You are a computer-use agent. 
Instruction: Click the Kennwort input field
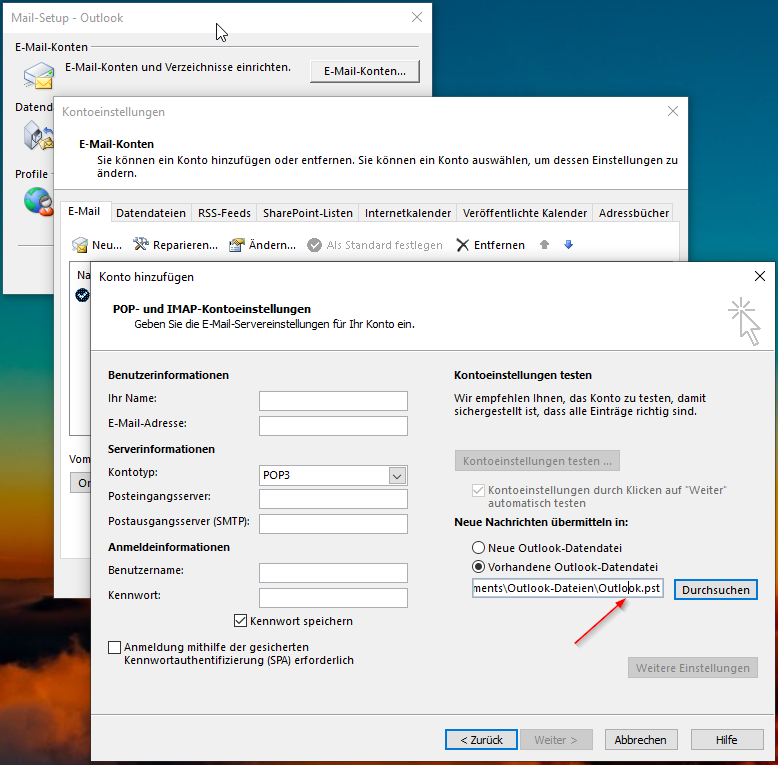pyautogui.click(x=333, y=598)
